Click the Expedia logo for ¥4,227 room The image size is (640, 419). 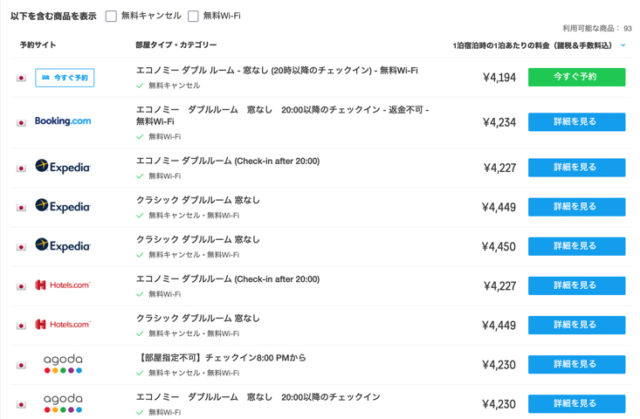tap(62, 166)
